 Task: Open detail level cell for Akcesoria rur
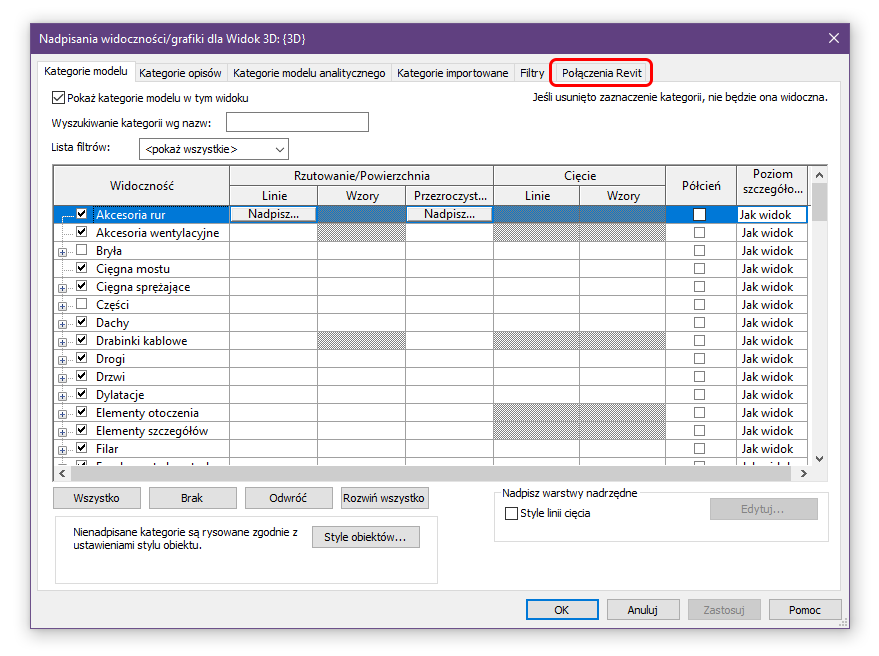(772, 214)
